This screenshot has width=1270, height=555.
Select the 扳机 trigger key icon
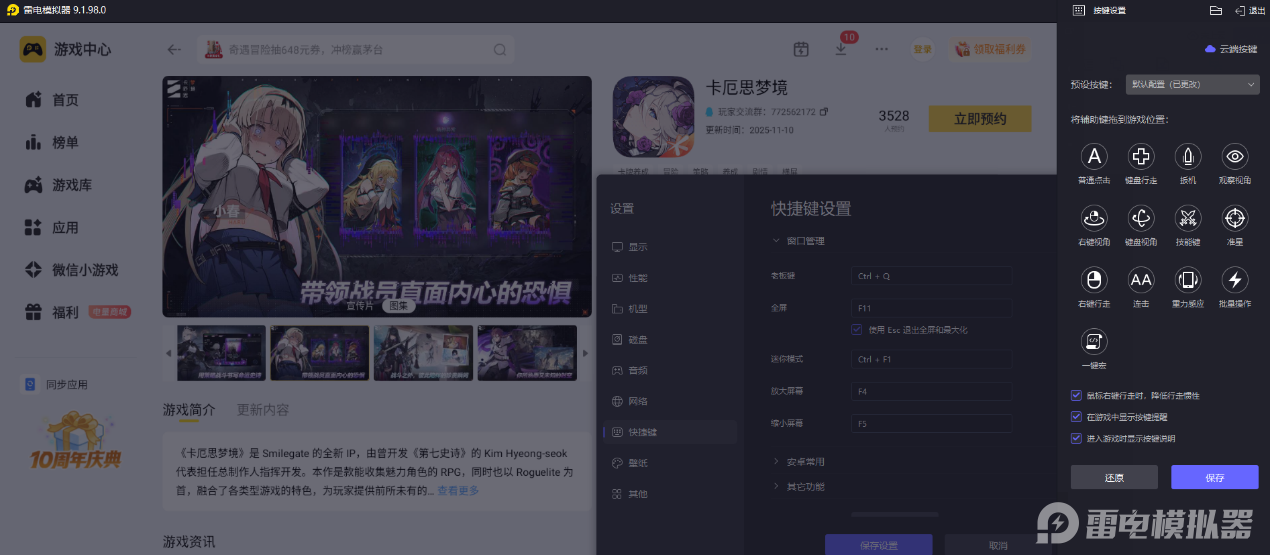tap(1188, 156)
